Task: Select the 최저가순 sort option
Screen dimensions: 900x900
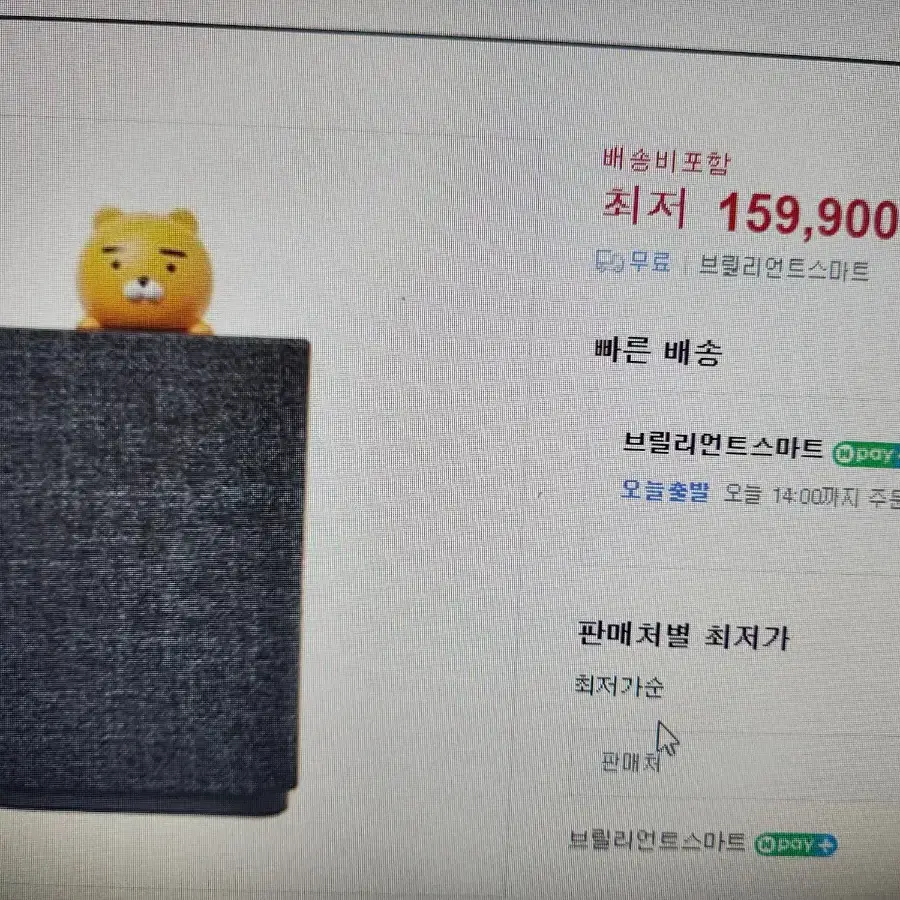Action: (x=619, y=686)
